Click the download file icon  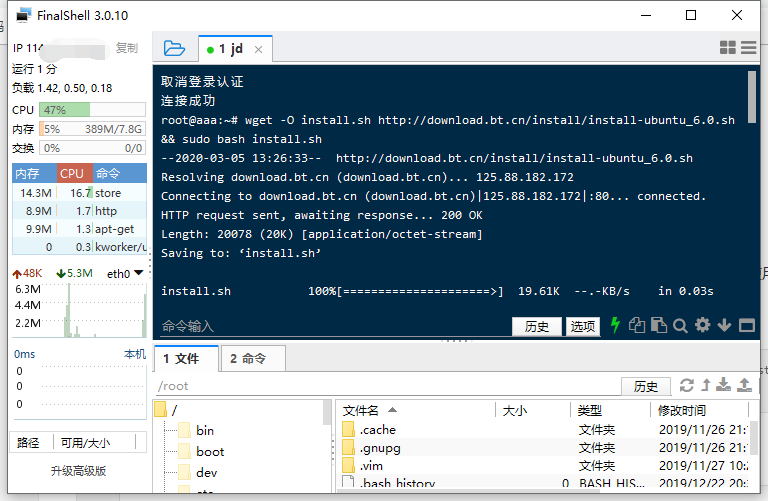click(x=723, y=385)
